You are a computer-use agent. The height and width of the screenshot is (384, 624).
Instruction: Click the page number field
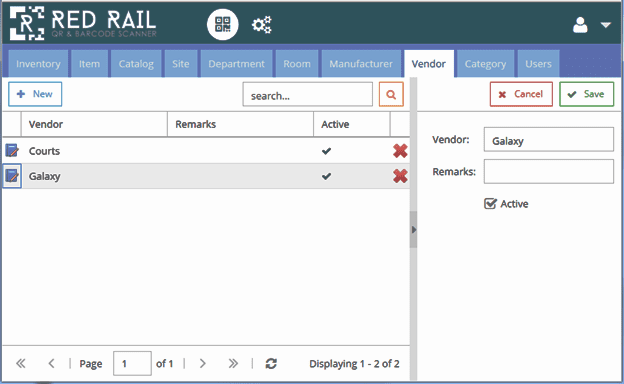pyautogui.click(x=132, y=363)
